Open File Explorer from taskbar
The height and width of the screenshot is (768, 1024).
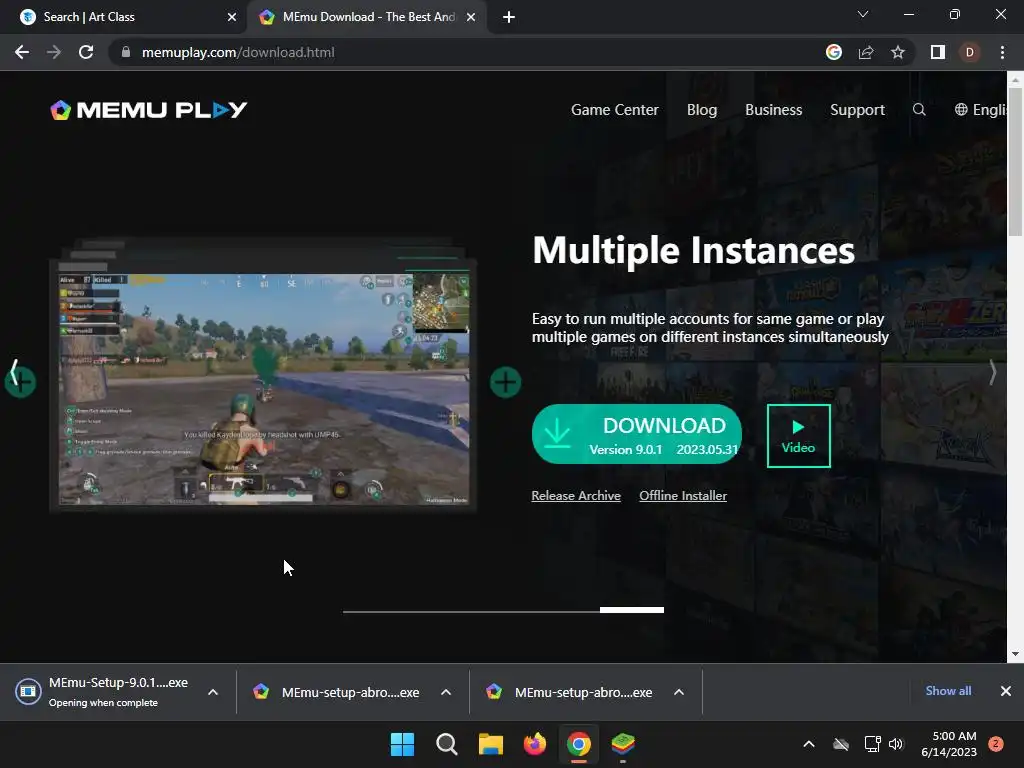pos(490,744)
